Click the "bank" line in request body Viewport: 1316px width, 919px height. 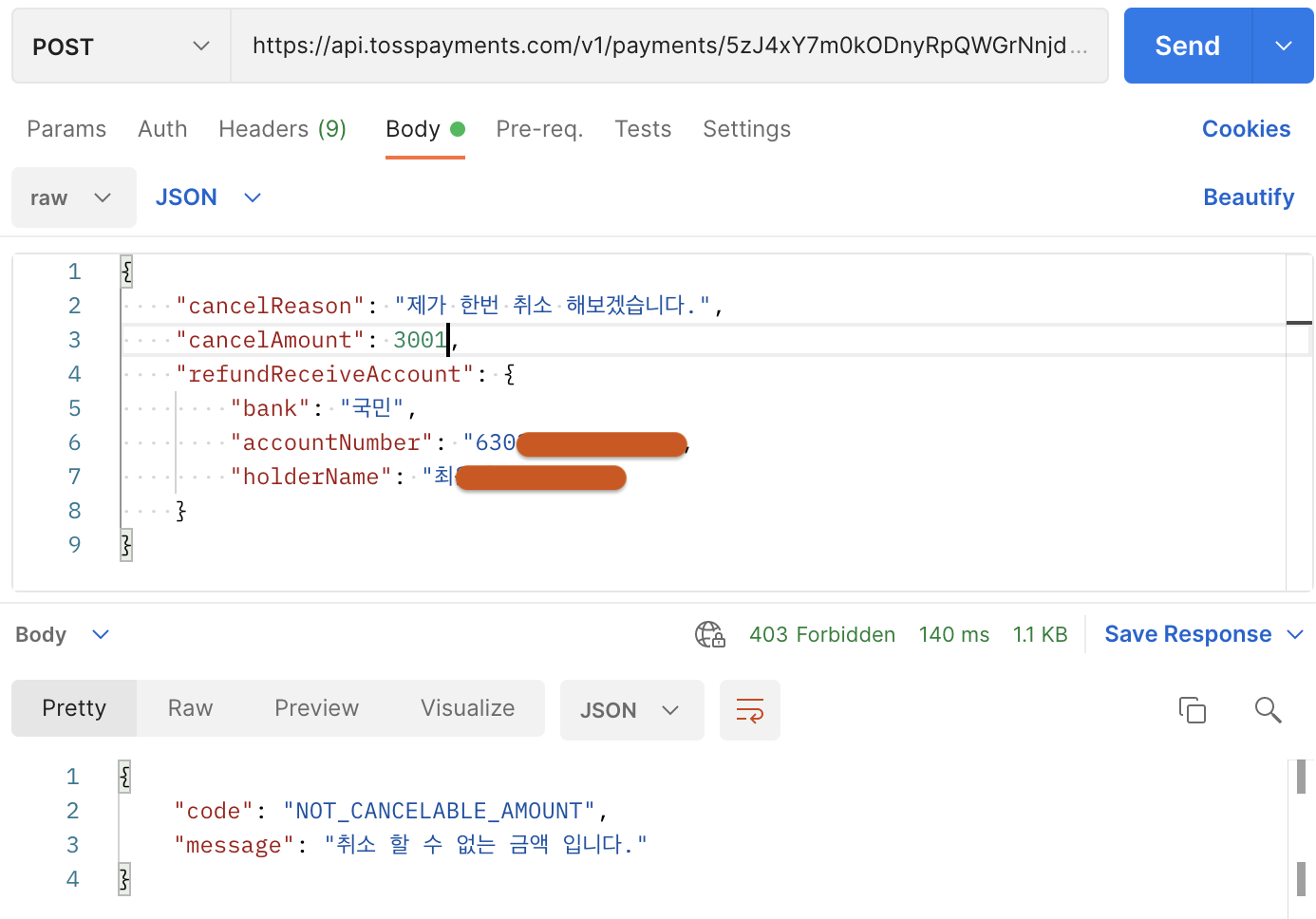[x=324, y=408]
